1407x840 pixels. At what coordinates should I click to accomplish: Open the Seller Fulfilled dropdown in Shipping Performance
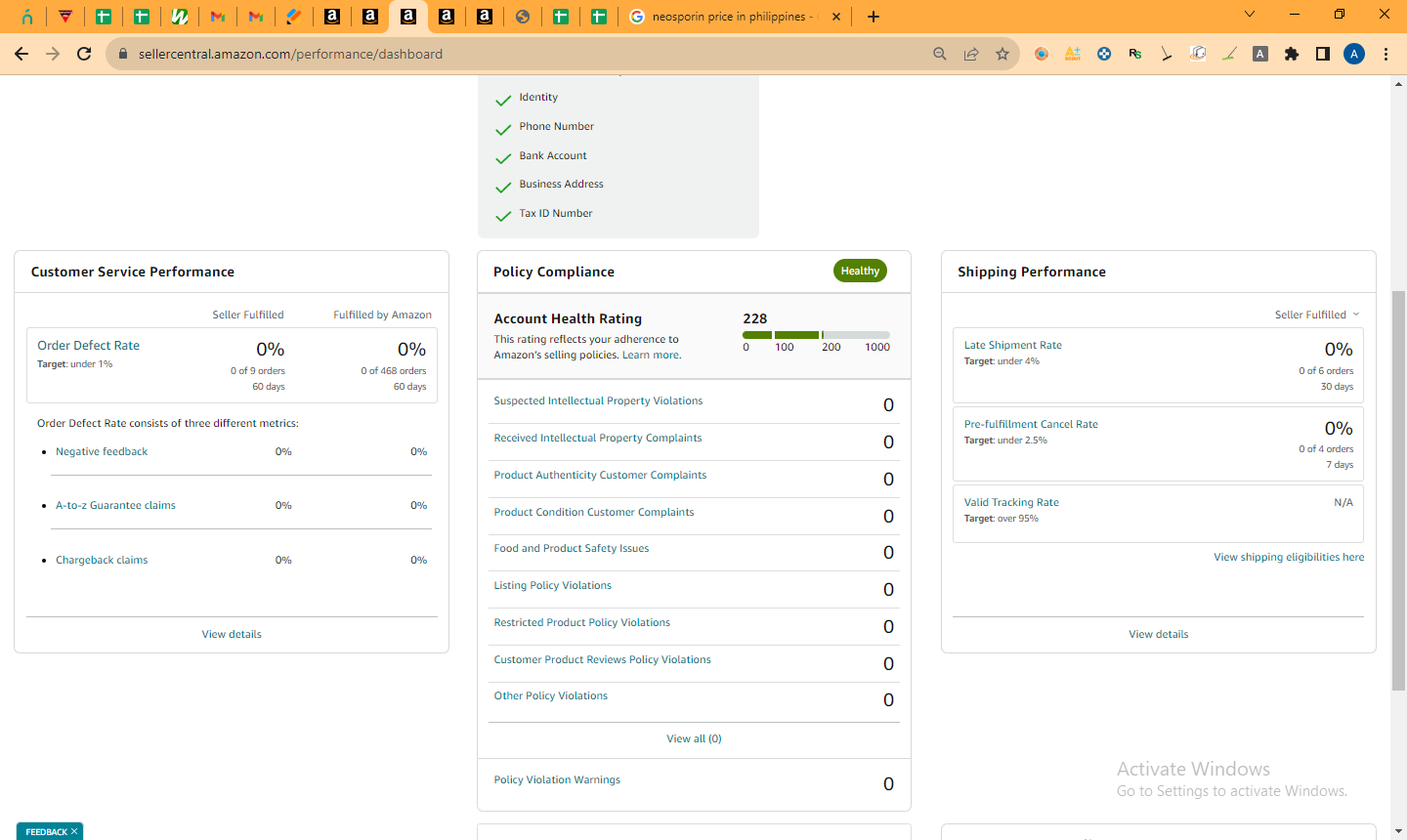point(1317,315)
